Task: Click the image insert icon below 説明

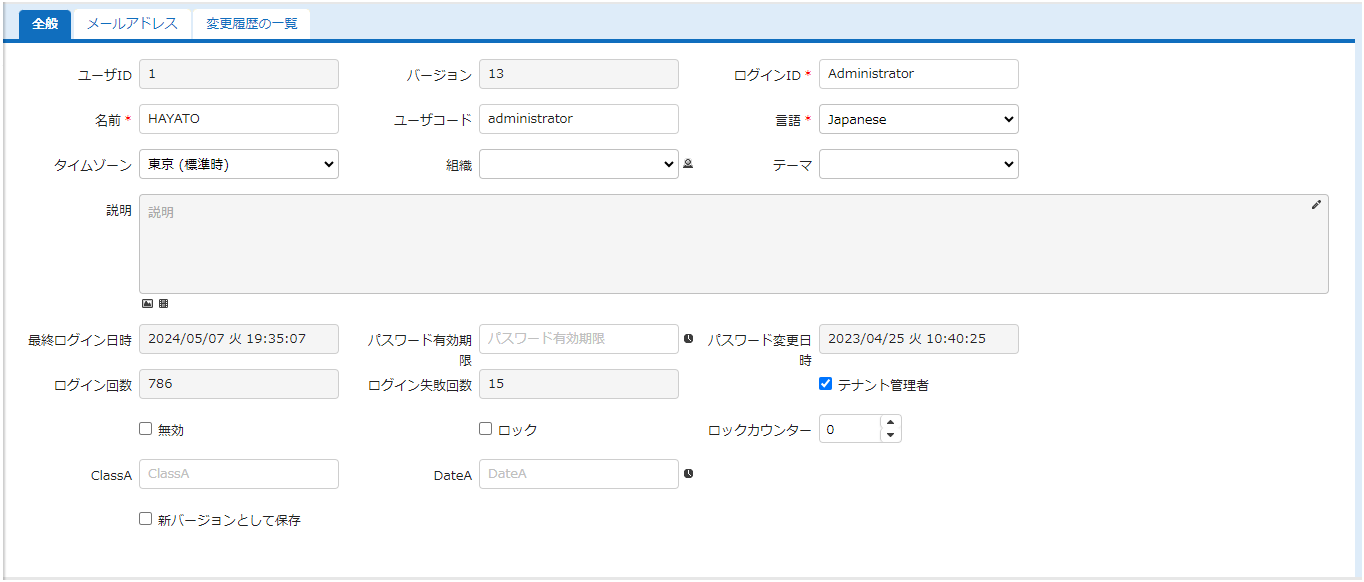Action: point(147,303)
